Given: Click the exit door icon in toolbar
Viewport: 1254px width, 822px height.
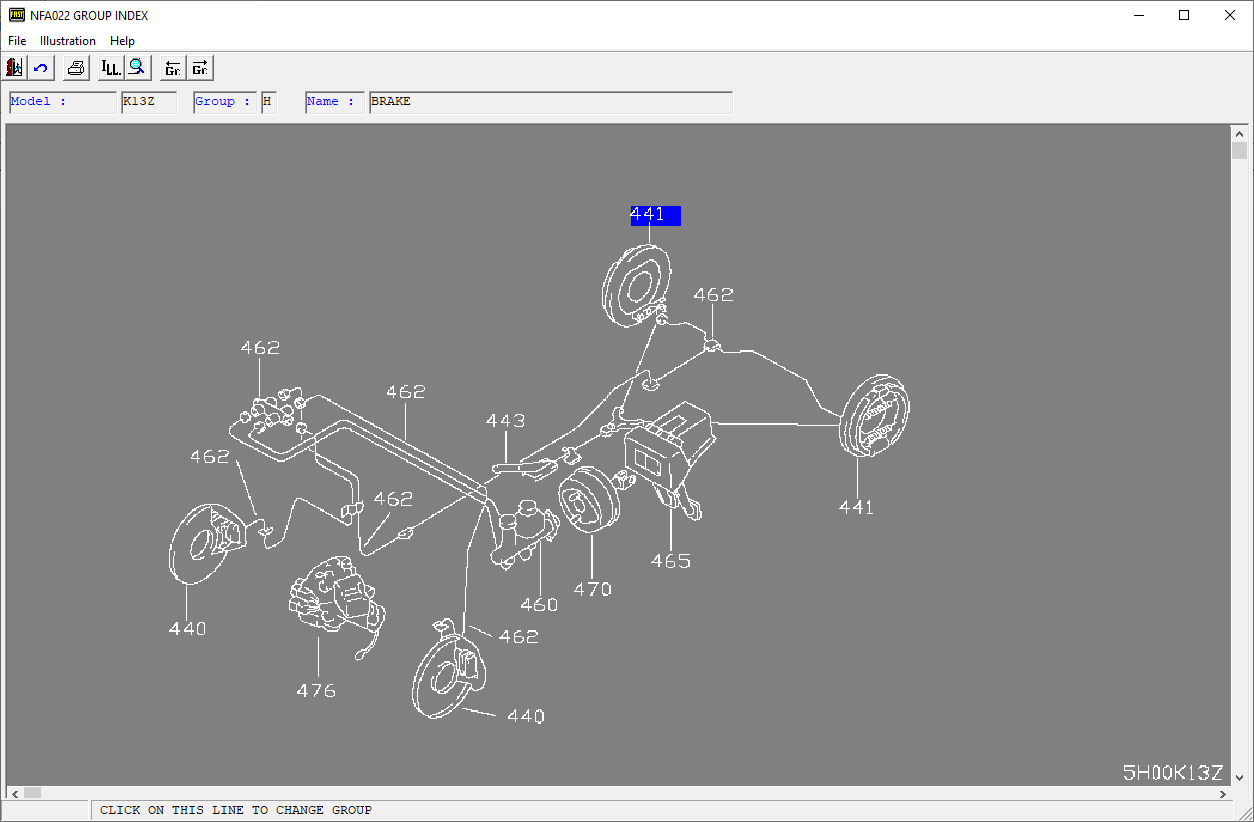Looking at the screenshot, I should [x=15, y=68].
